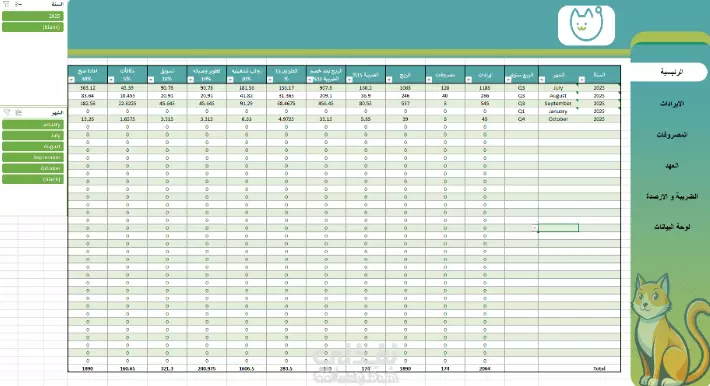The image size is (710, 386).
Task: Go to the الرئيسية navigation tab
Action: click(670, 72)
